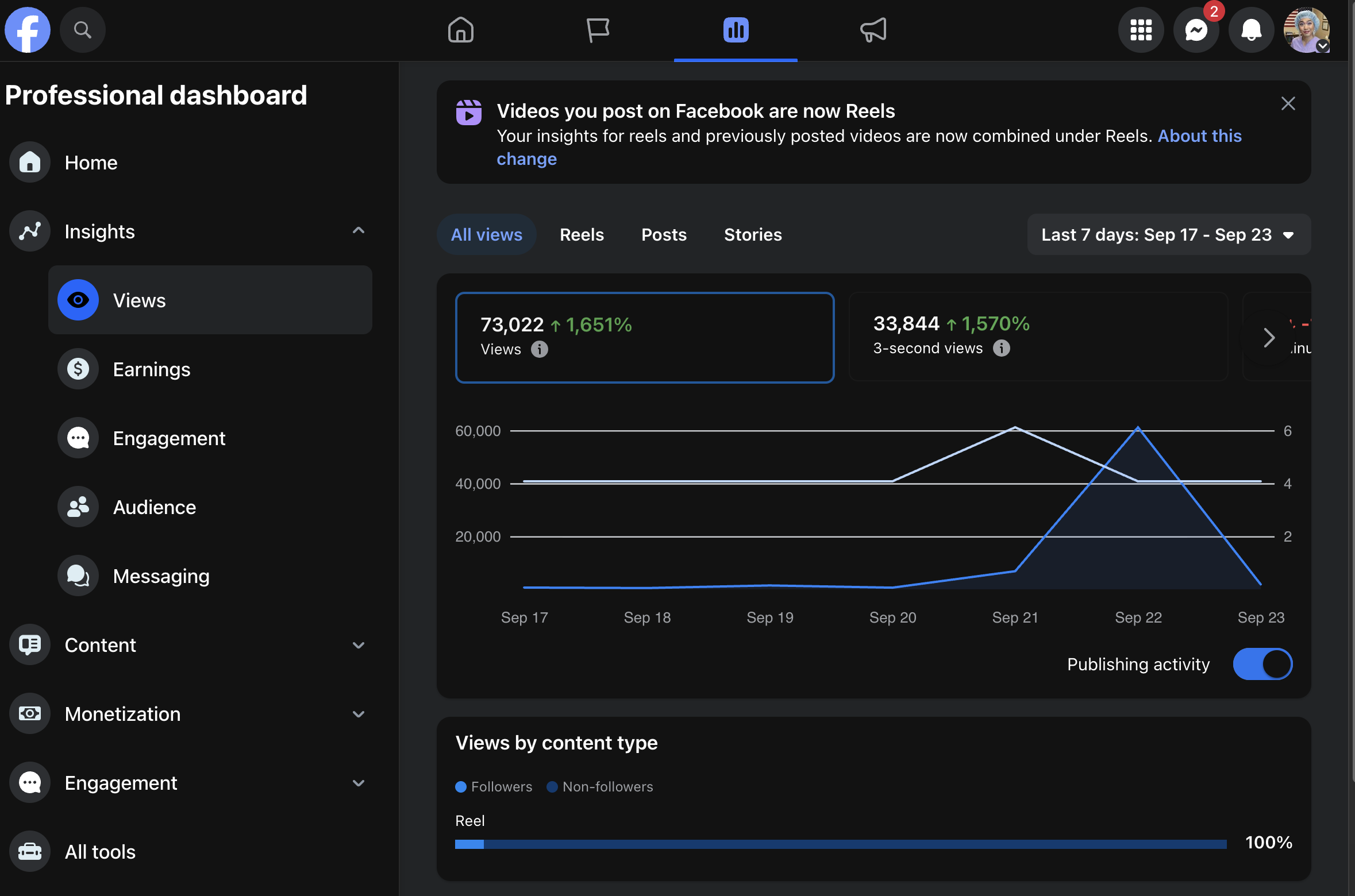
Task: Click the Sep 21 label on chart axis
Action: [x=1015, y=617]
